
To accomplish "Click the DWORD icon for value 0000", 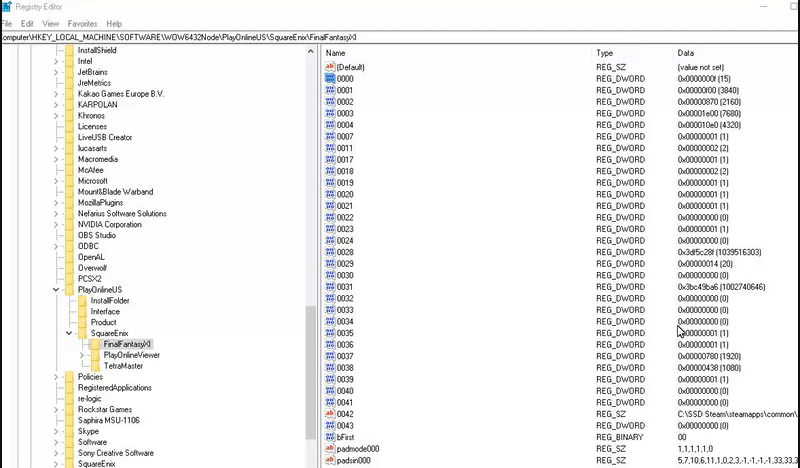I will tap(330, 79).
